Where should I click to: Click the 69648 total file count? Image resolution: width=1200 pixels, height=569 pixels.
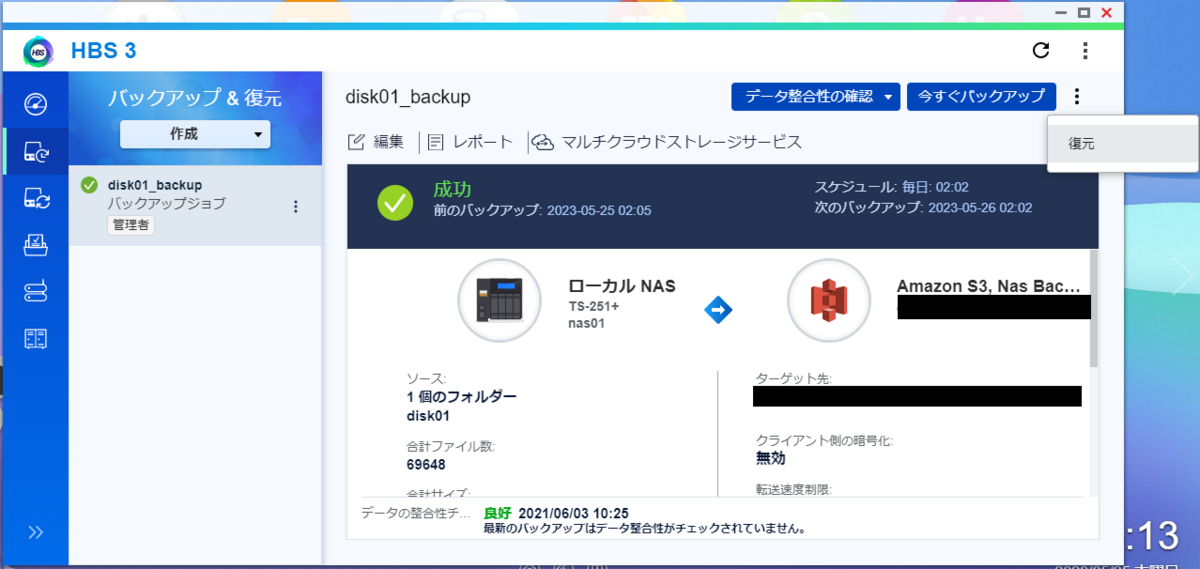(x=426, y=464)
